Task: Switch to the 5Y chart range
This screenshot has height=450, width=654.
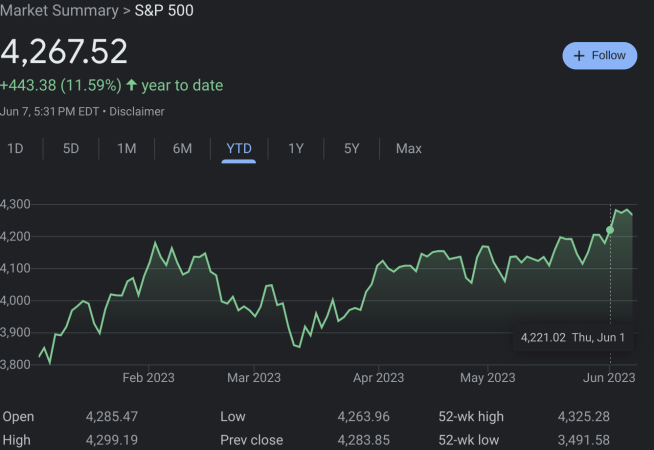Action: (x=352, y=148)
